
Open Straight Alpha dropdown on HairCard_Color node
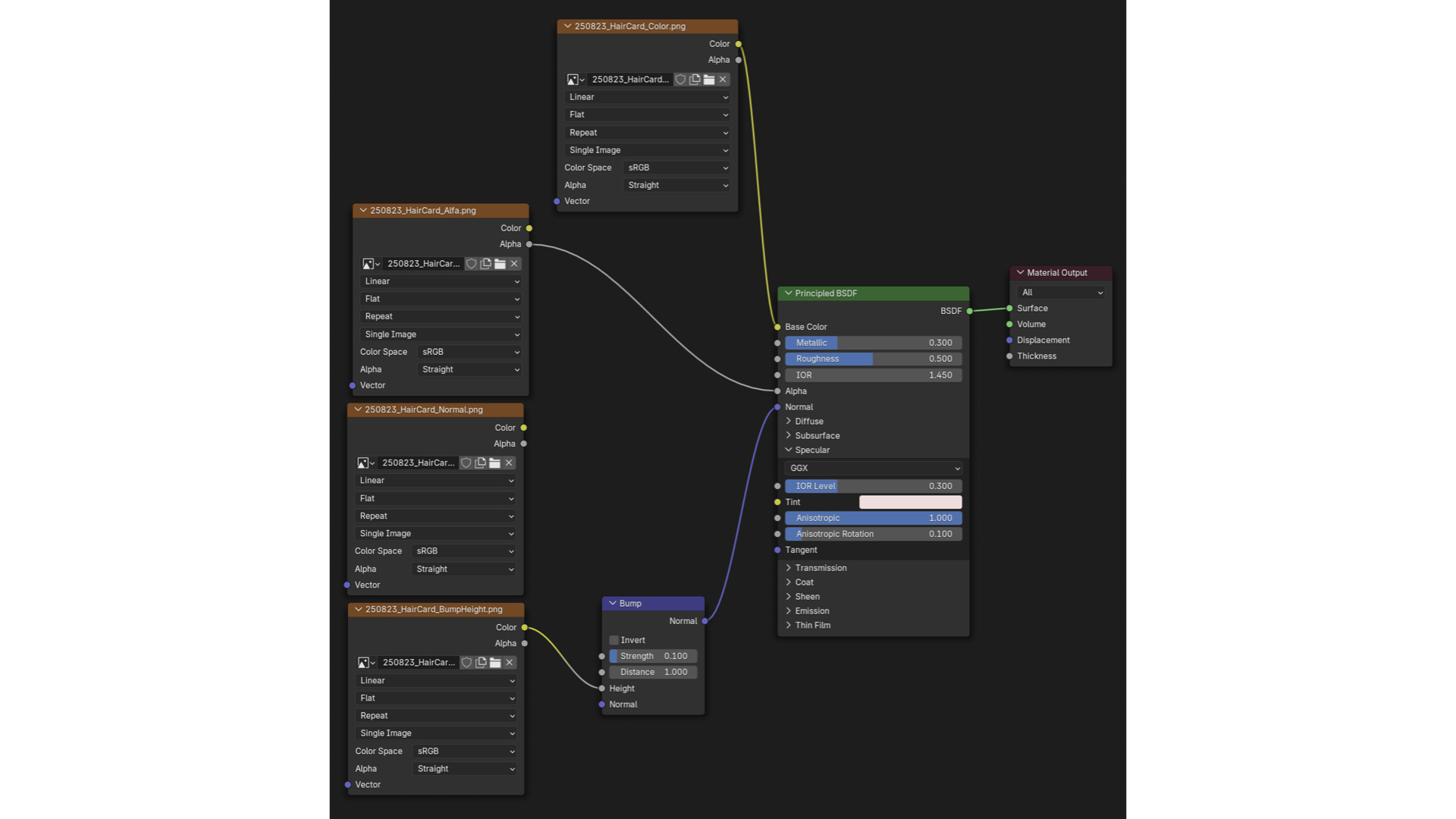pos(676,185)
